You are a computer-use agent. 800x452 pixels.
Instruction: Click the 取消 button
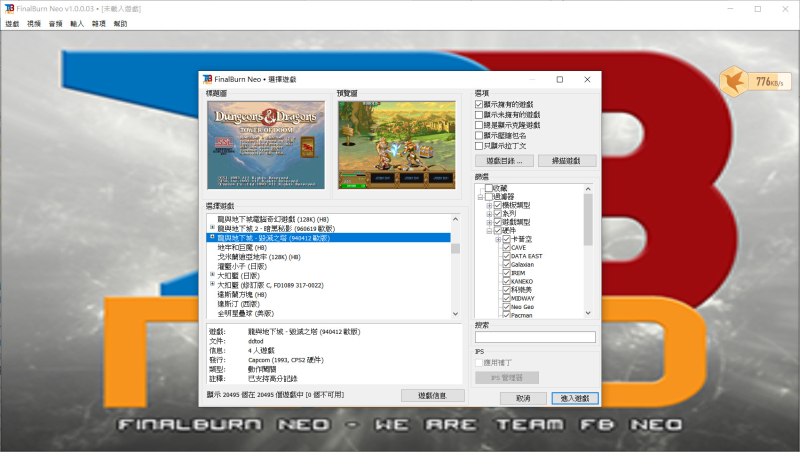pos(523,398)
